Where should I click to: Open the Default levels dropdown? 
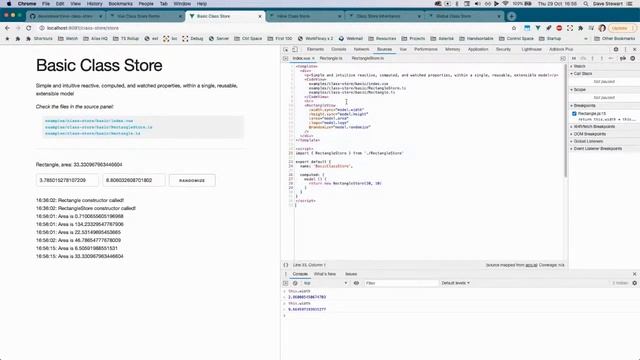click(456, 283)
